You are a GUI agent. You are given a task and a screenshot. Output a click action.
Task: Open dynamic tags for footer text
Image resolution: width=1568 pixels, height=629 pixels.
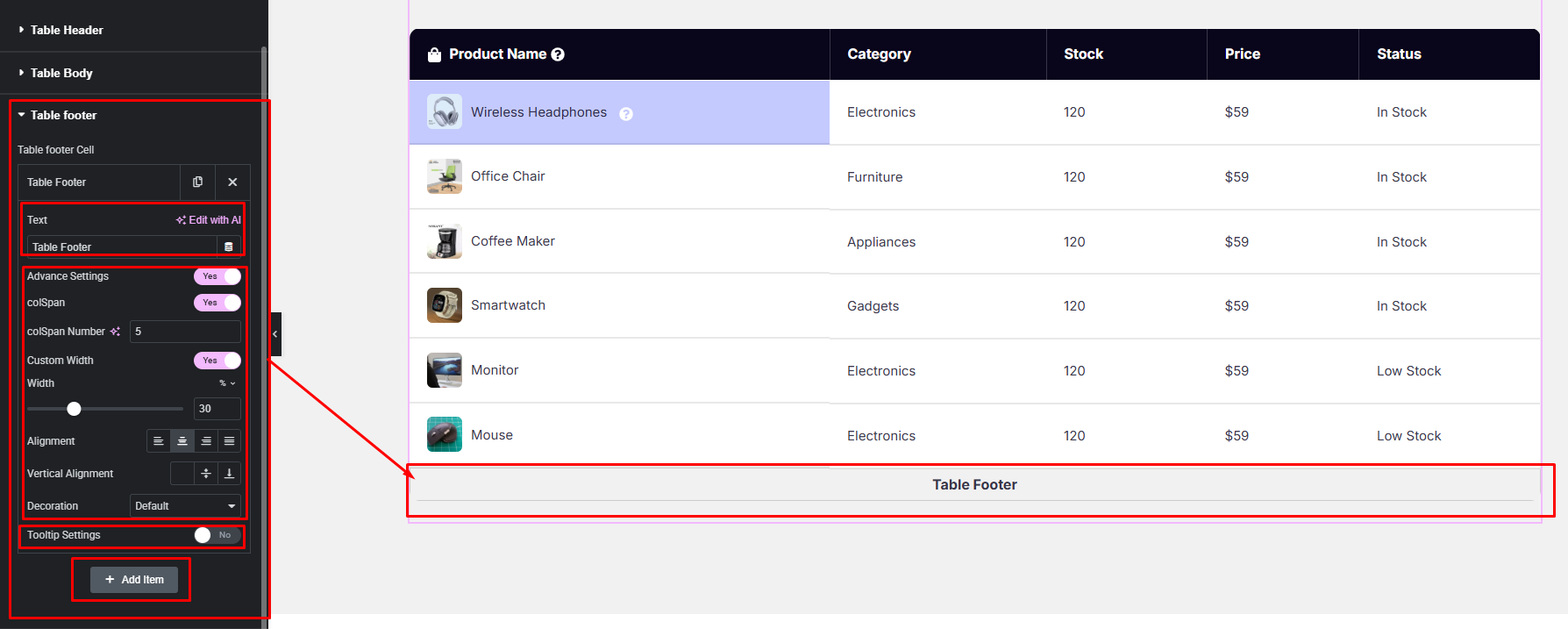(229, 247)
